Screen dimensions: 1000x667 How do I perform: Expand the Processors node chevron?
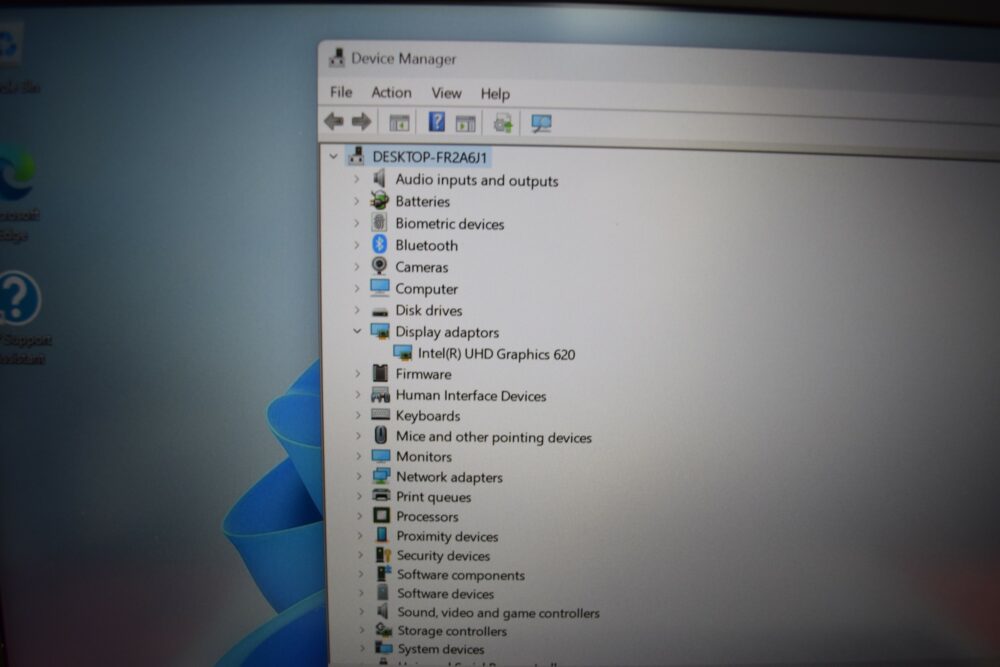click(359, 516)
